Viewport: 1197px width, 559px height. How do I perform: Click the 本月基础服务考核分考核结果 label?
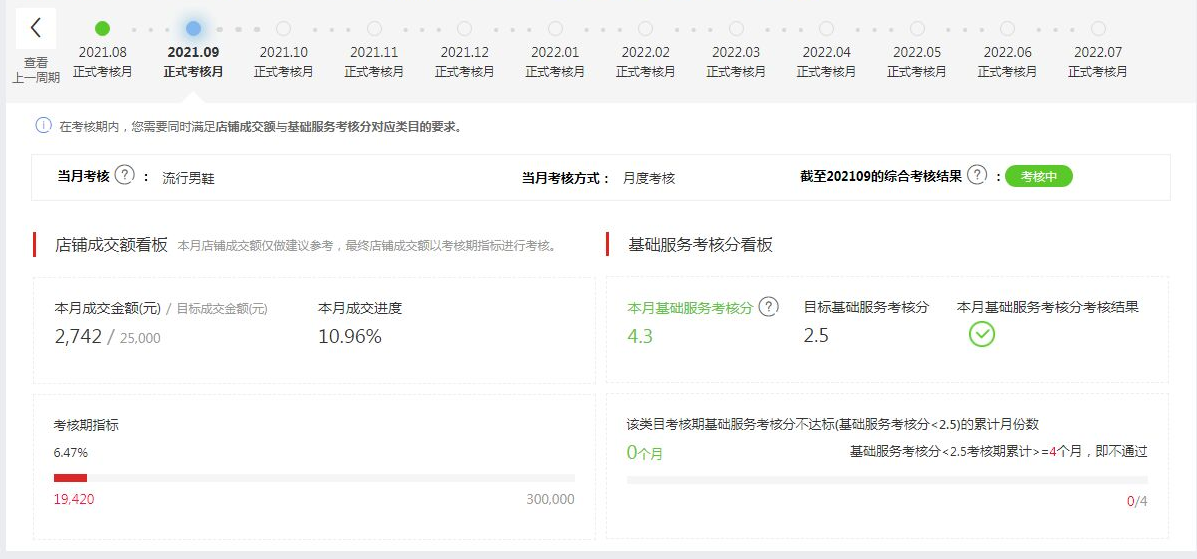1048,307
